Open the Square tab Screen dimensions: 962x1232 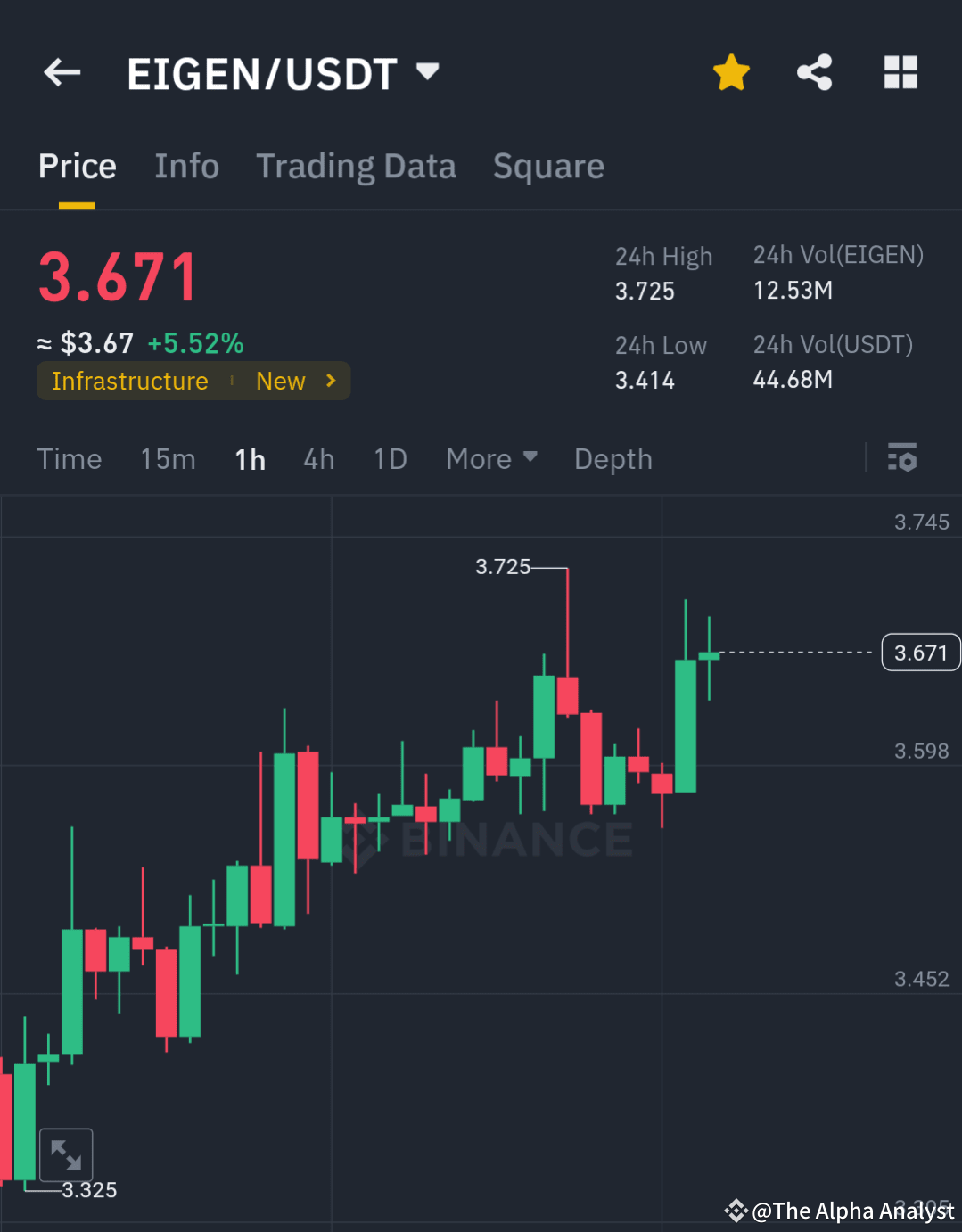pyautogui.click(x=548, y=166)
